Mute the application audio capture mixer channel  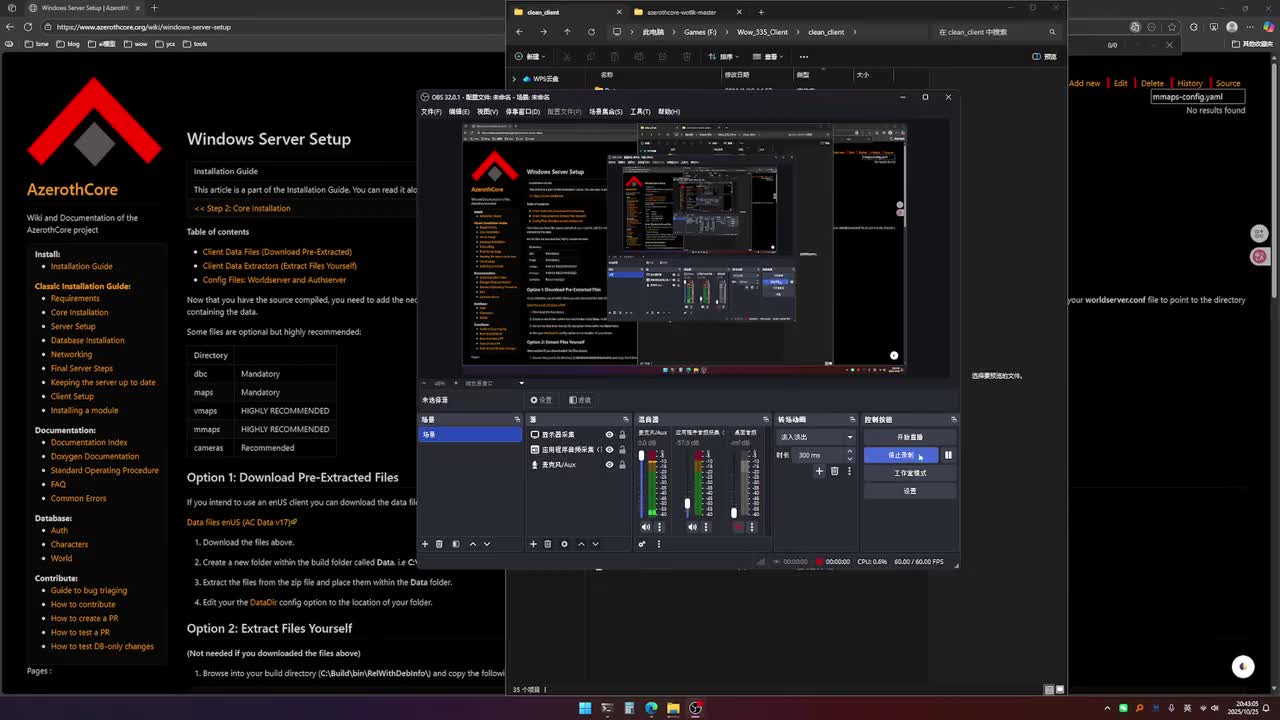[x=692, y=527]
